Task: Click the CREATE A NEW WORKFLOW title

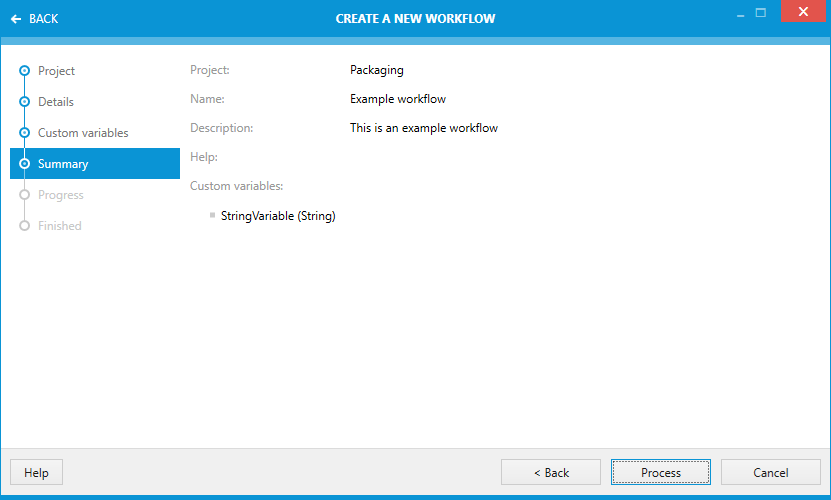Action: tap(415, 19)
